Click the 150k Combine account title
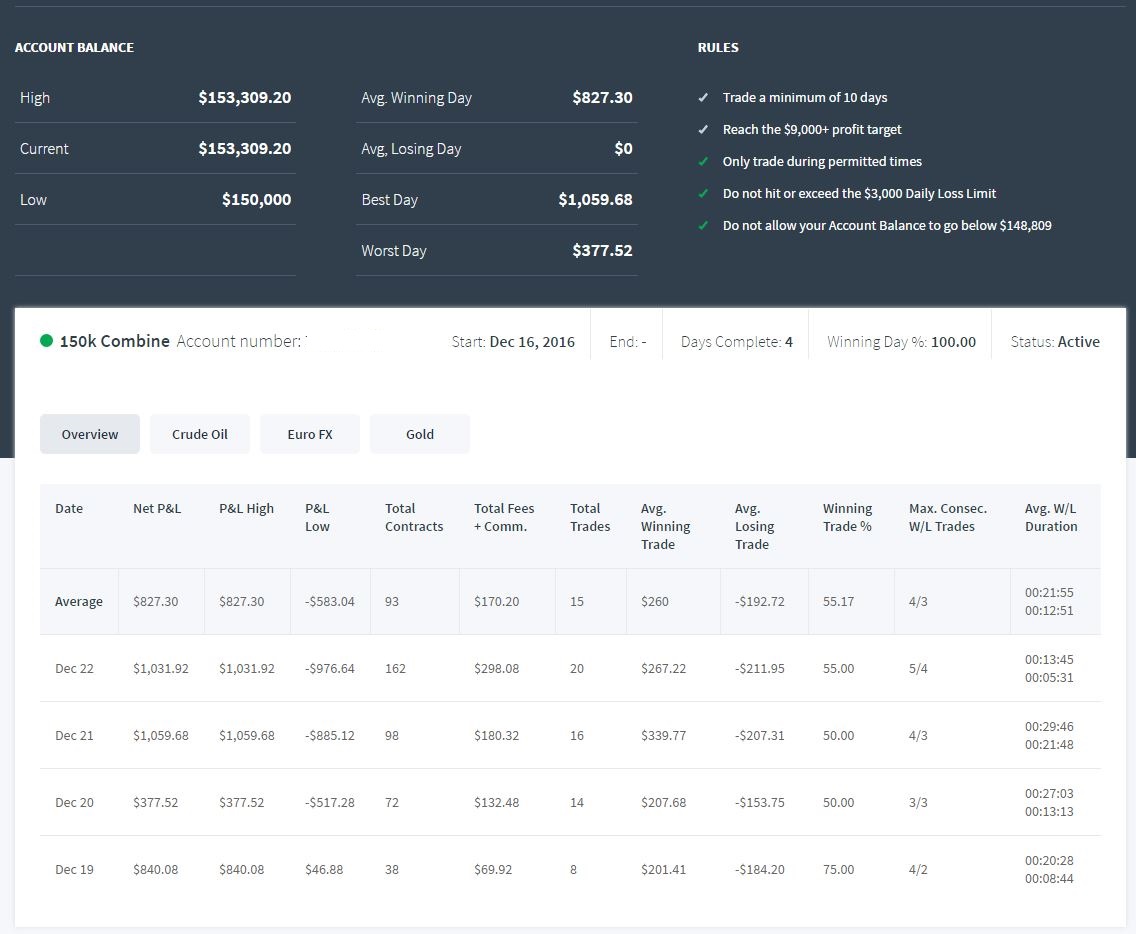Image resolution: width=1136 pixels, height=934 pixels. [114, 341]
